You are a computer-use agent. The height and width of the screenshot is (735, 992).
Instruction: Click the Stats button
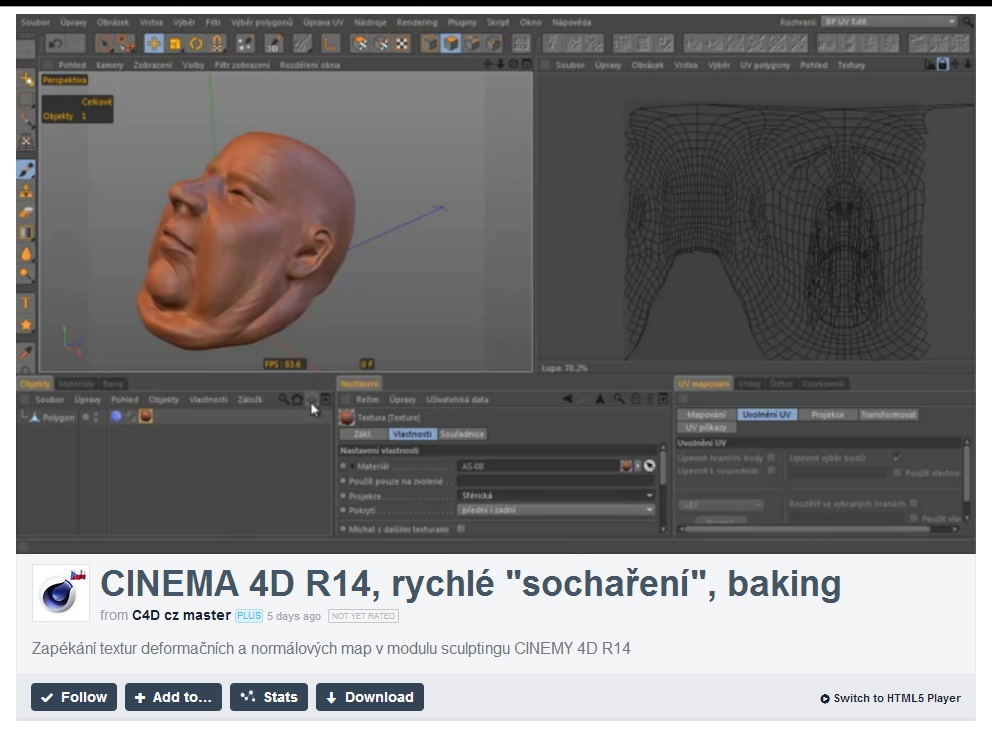[x=269, y=697]
